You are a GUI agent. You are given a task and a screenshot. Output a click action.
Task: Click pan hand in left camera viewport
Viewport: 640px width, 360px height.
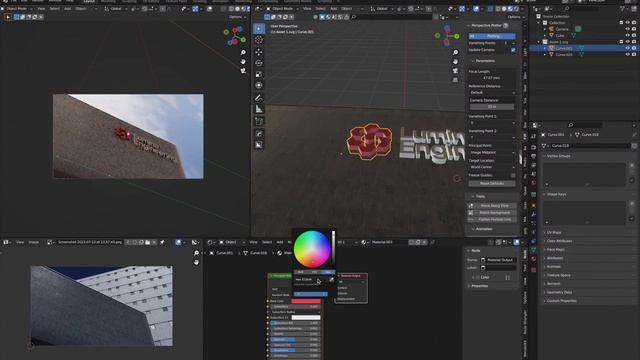[x=243, y=62]
